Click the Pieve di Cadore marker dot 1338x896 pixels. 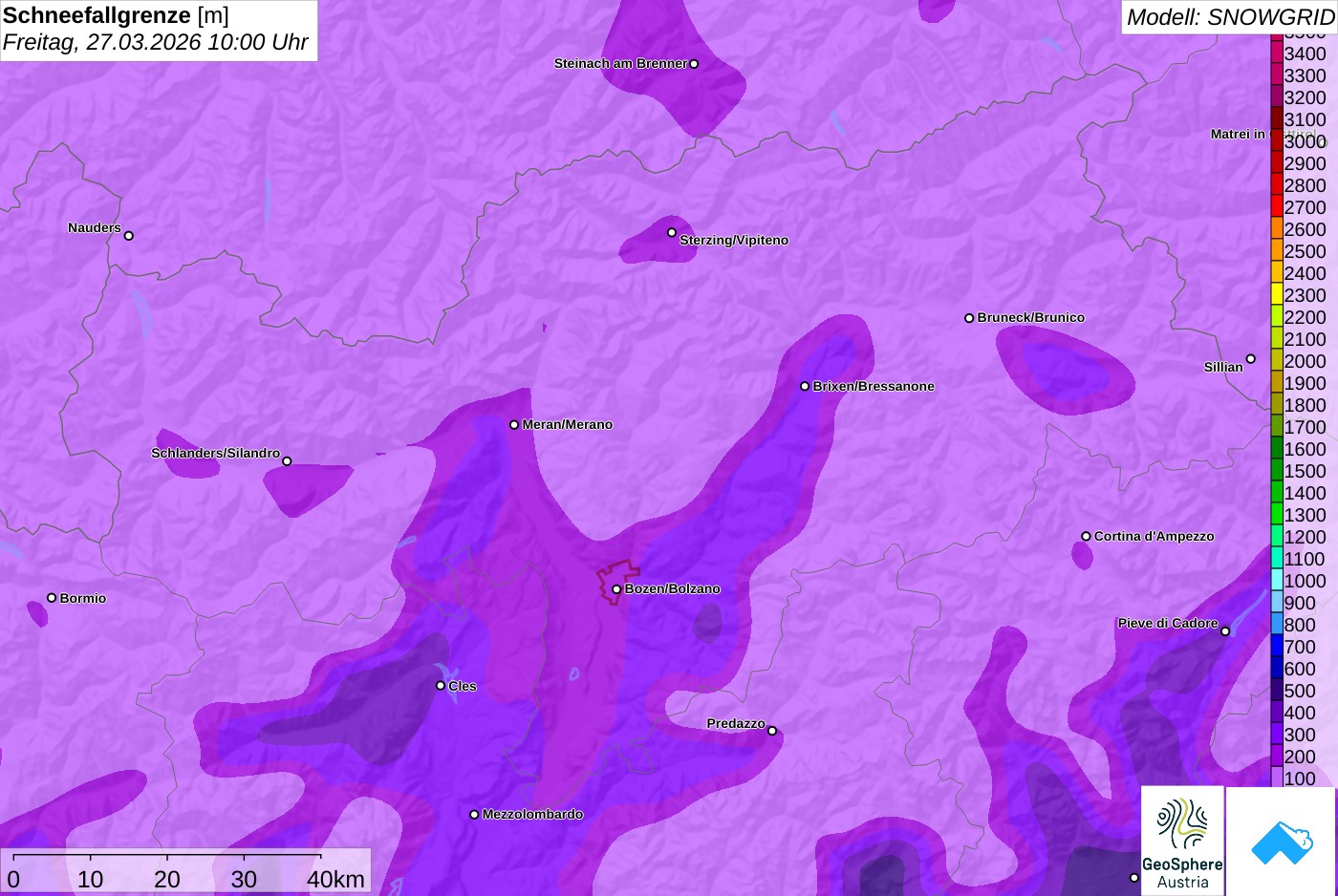[x=1225, y=631]
